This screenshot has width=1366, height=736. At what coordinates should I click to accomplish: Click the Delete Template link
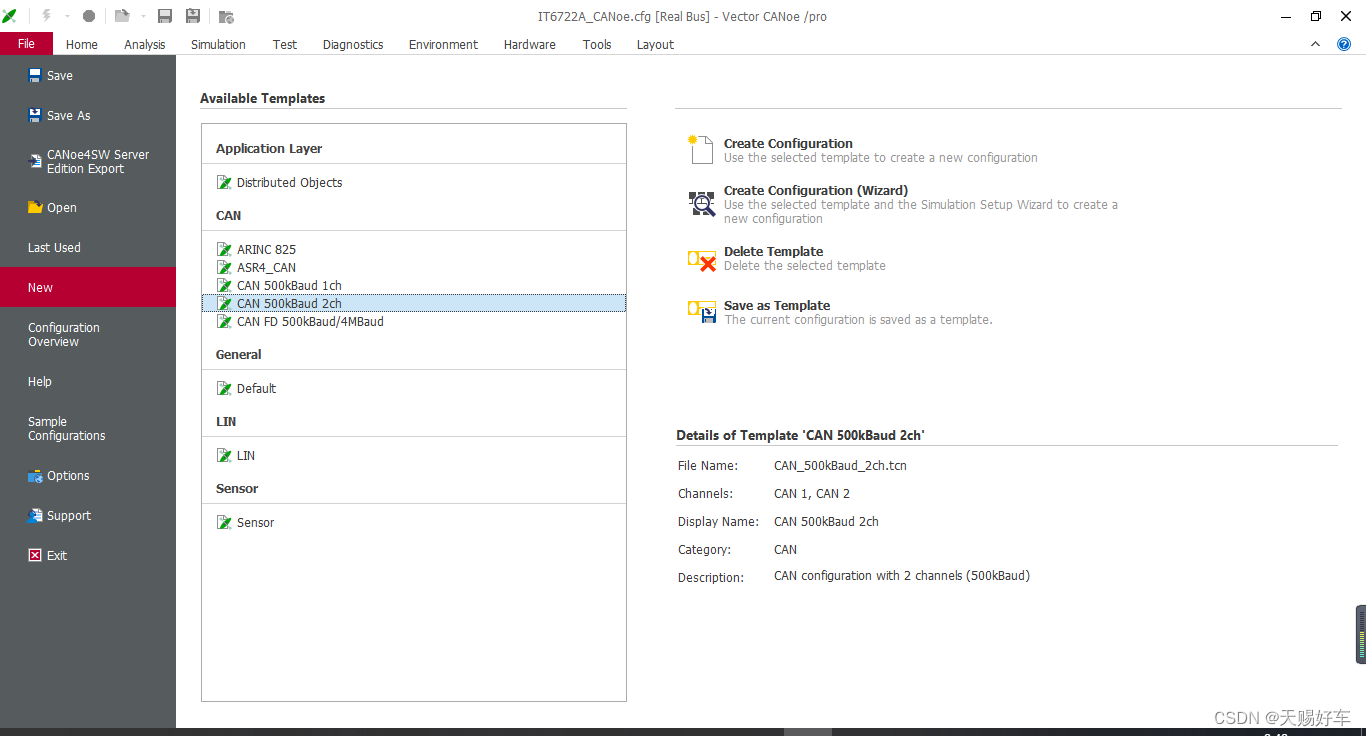pyautogui.click(x=774, y=251)
